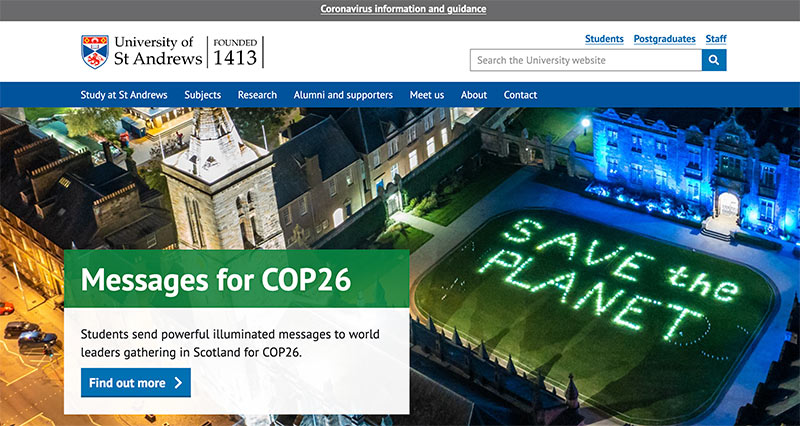Screen dimensions: 800x426
Task: Go to the Contact menu item
Action: [520, 95]
